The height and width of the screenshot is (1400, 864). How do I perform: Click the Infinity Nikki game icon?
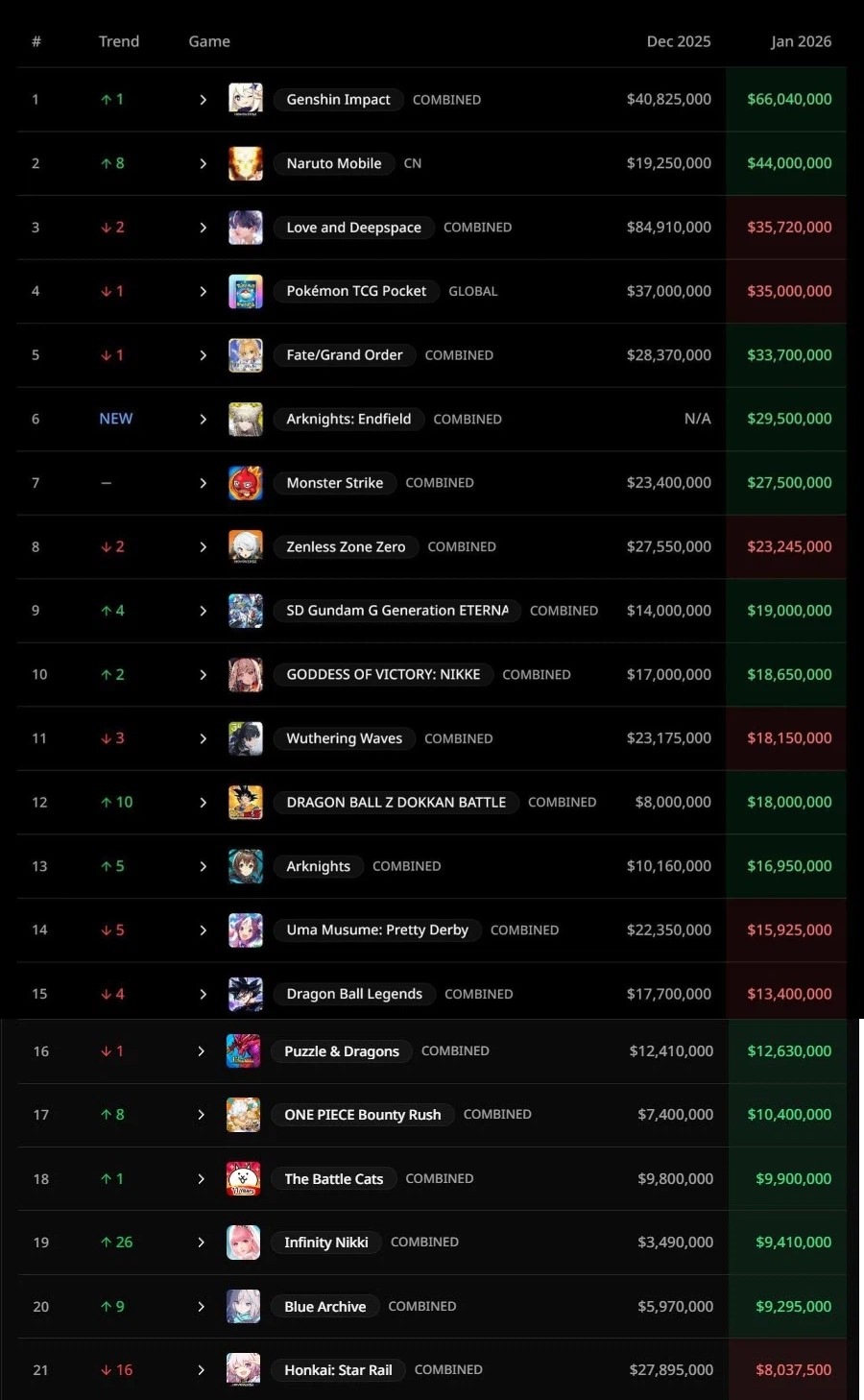243,1243
